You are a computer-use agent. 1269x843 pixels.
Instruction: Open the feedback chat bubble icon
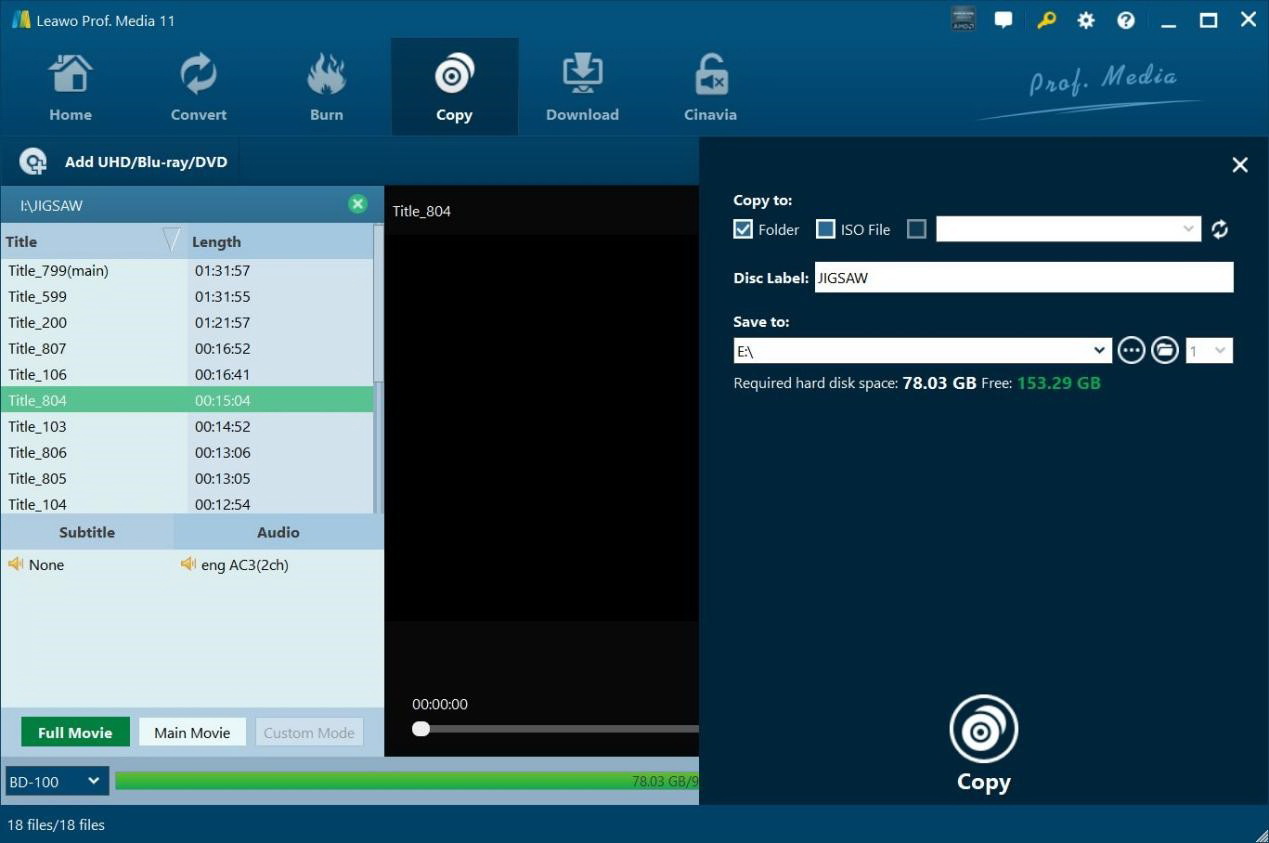1003,20
